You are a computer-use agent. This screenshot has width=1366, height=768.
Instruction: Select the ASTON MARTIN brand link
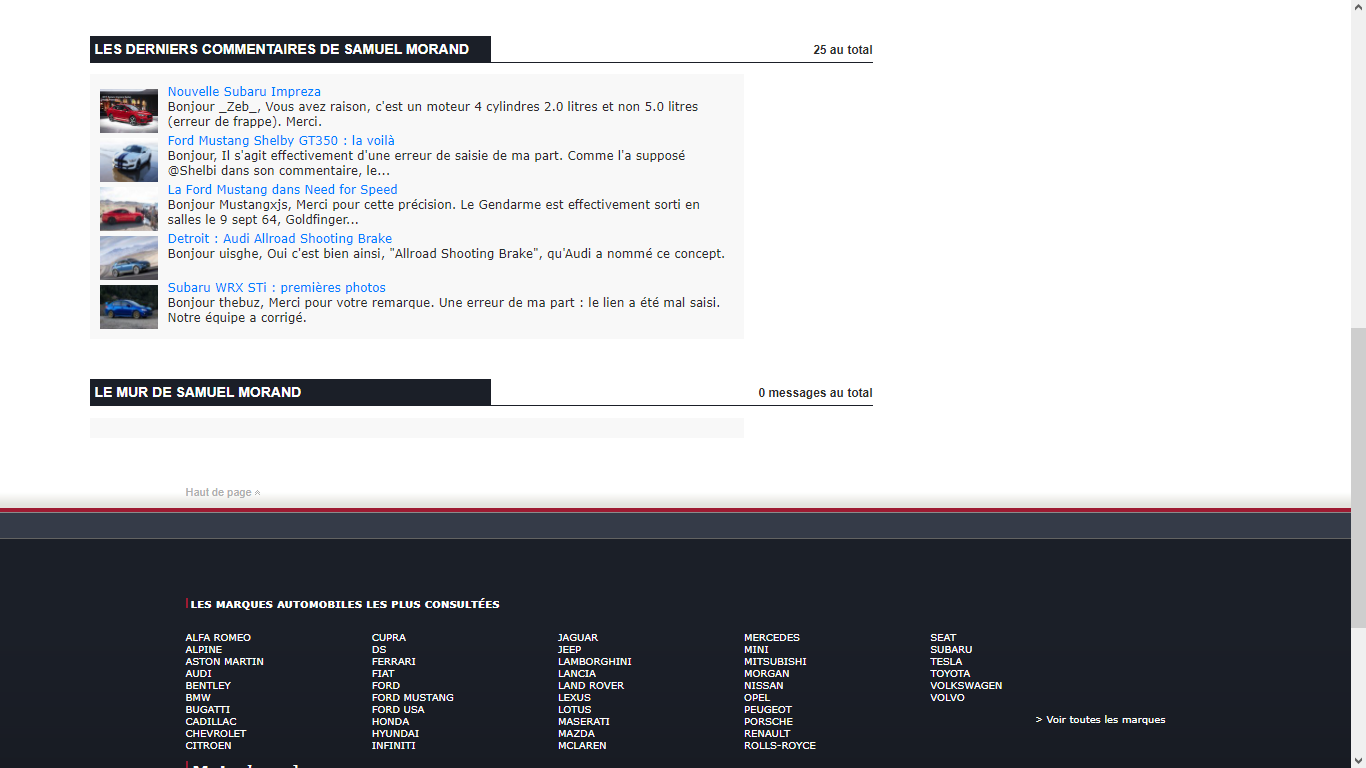point(224,662)
